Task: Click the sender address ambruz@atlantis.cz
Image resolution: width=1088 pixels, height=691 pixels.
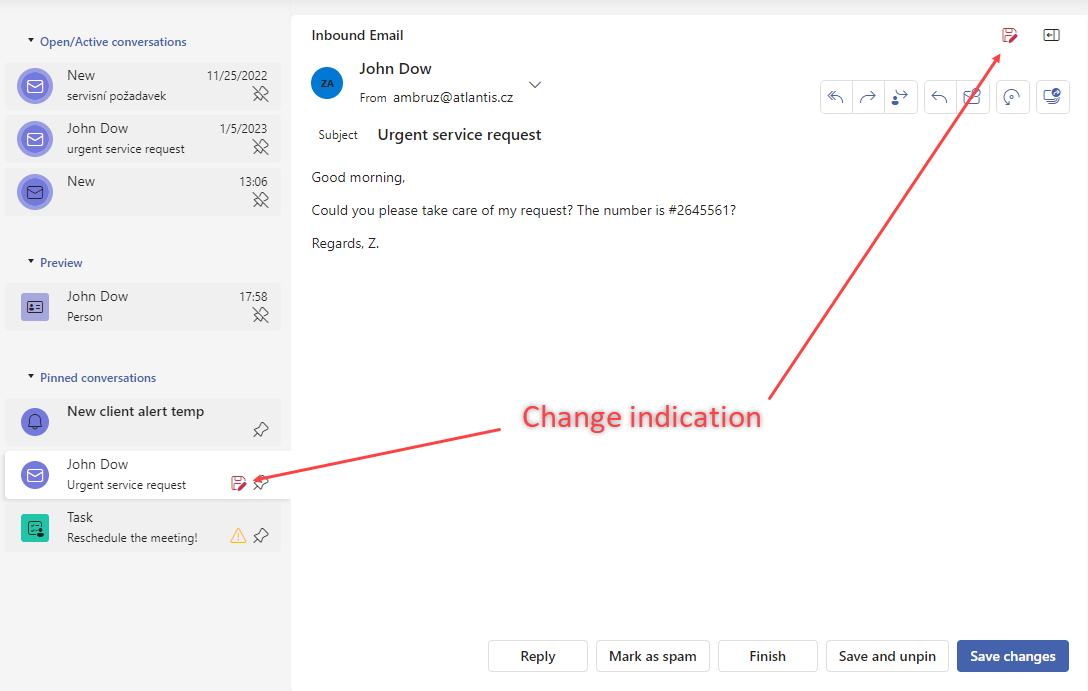Action: tap(453, 98)
